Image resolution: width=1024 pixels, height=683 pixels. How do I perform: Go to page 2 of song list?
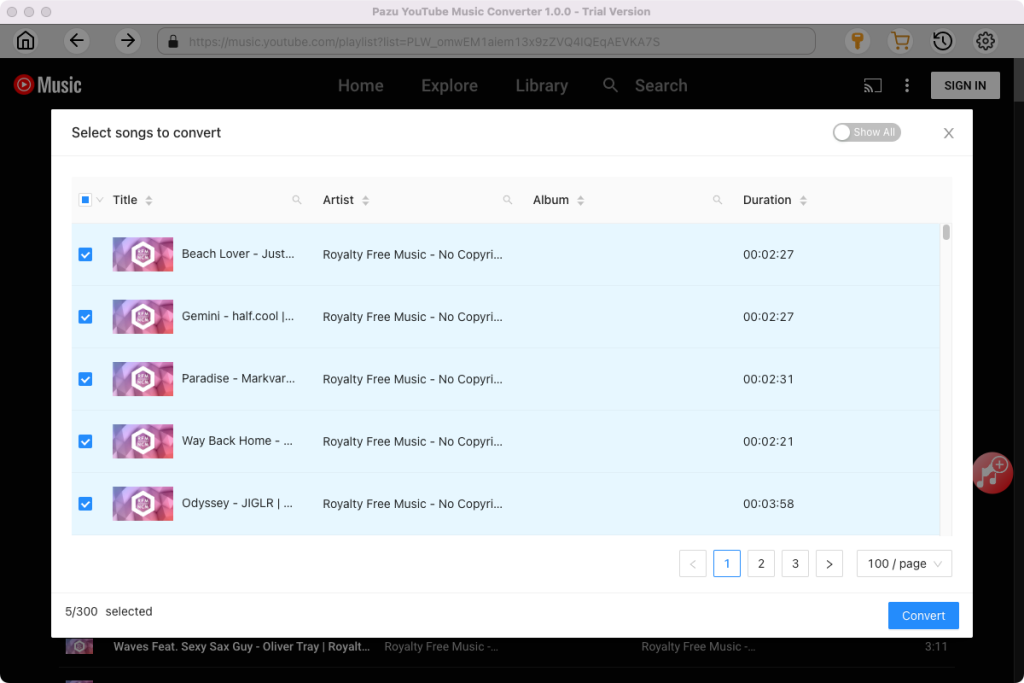pyautogui.click(x=761, y=564)
